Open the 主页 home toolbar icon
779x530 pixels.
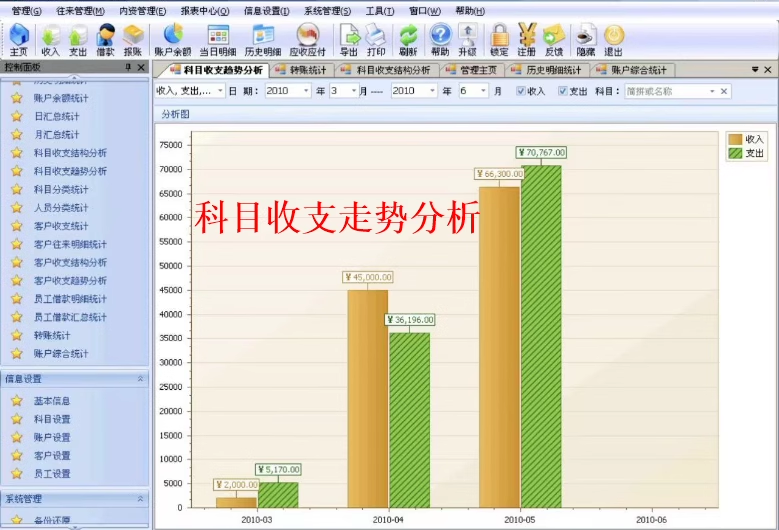(19, 39)
